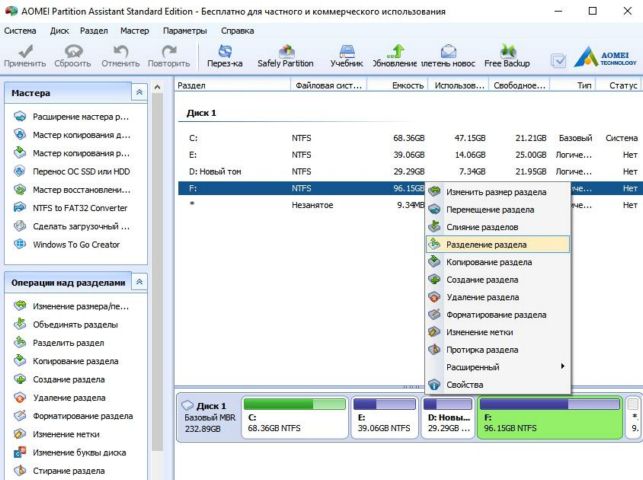Click the Применить (Apply) toolbar icon
643x480 pixels.
[x=25, y=56]
